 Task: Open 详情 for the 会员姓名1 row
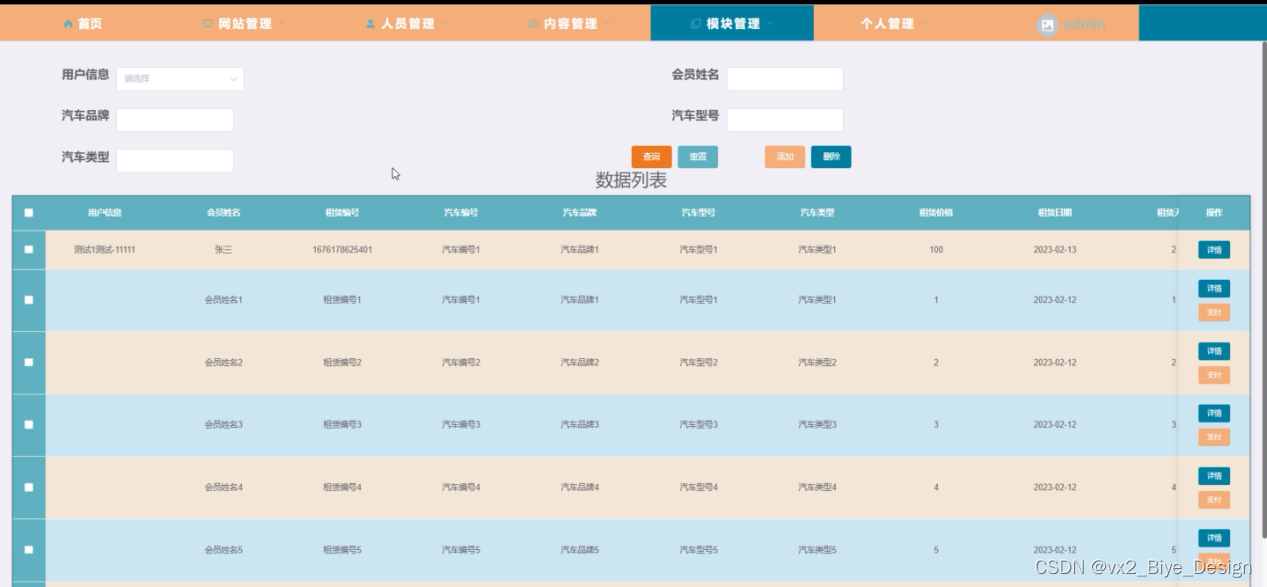click(1214, 288)
